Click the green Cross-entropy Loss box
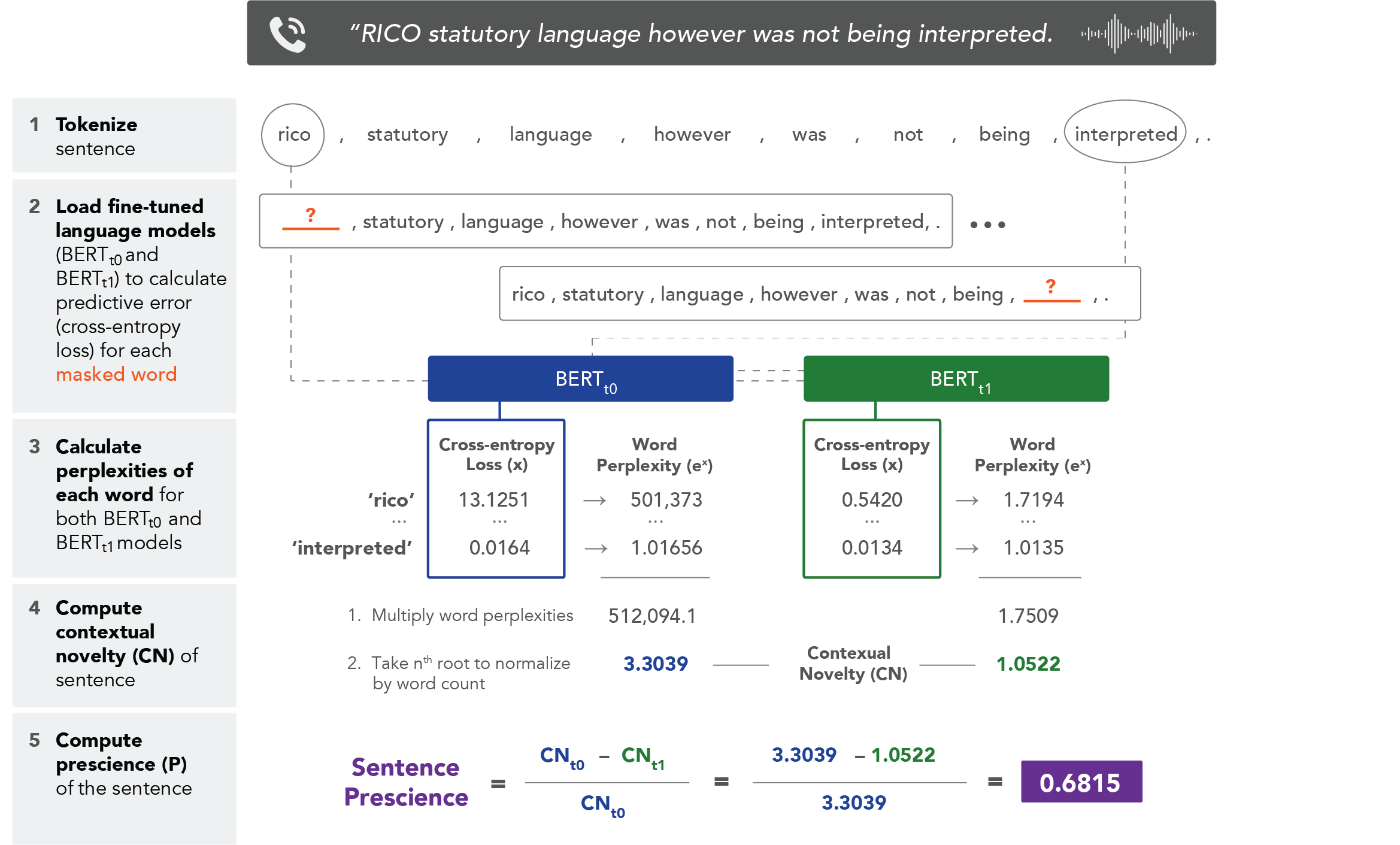 point(871,498)
